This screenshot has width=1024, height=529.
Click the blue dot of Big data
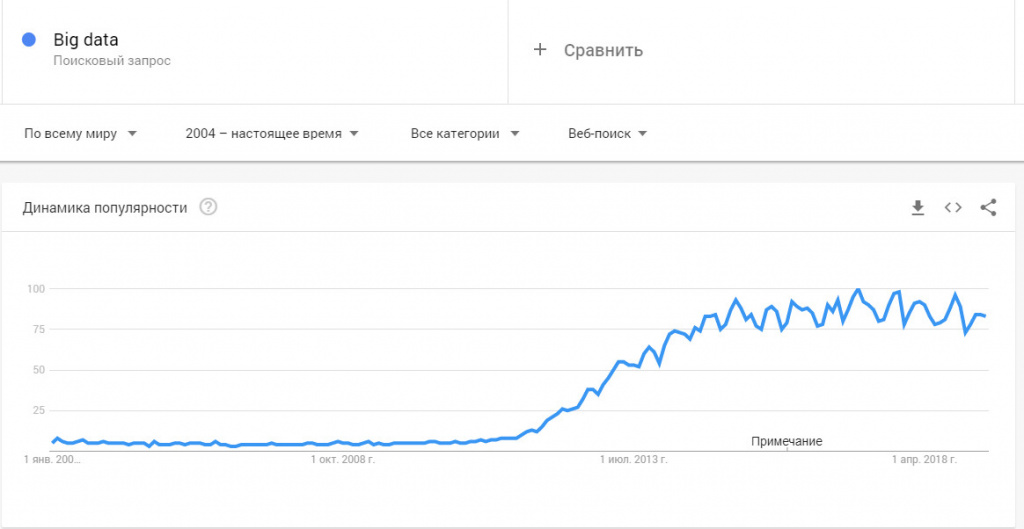click(29, 40)
